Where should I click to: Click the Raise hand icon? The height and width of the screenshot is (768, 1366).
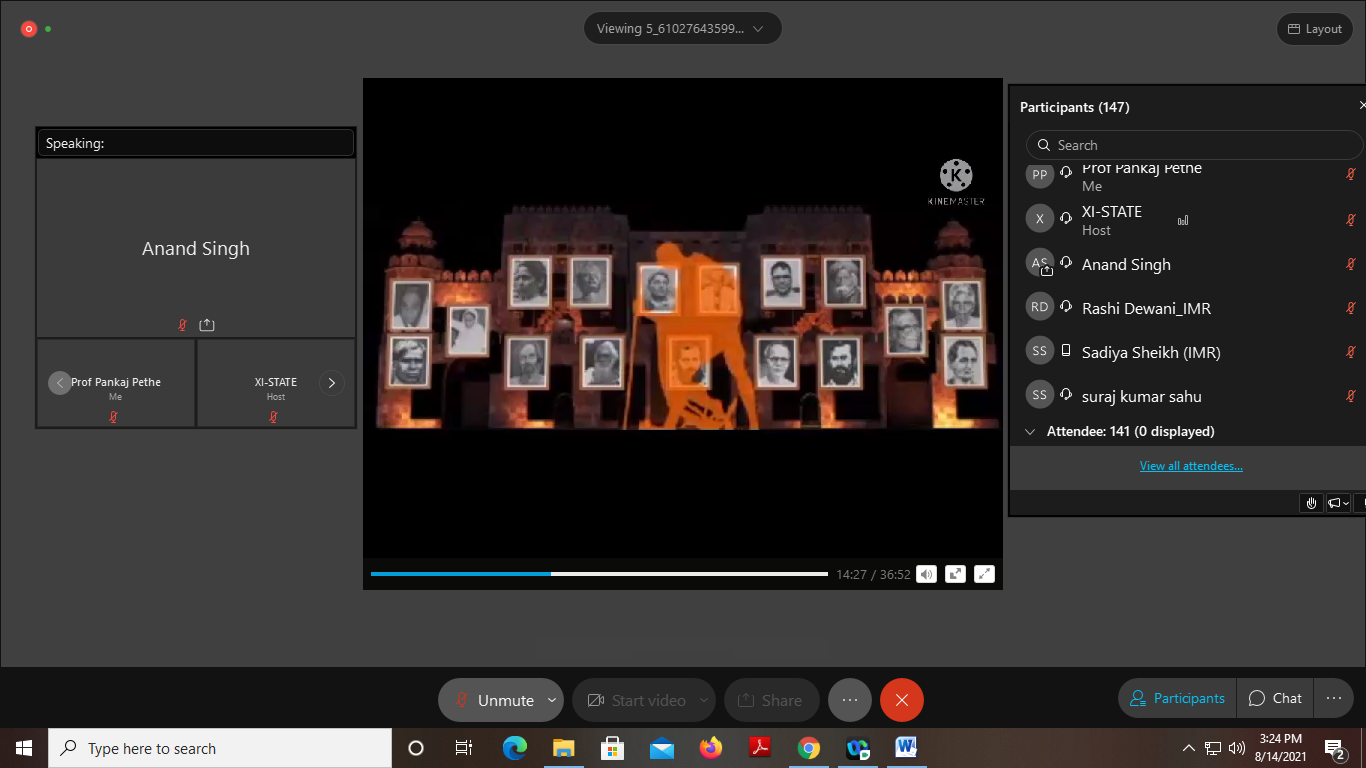coord(1311,503)
